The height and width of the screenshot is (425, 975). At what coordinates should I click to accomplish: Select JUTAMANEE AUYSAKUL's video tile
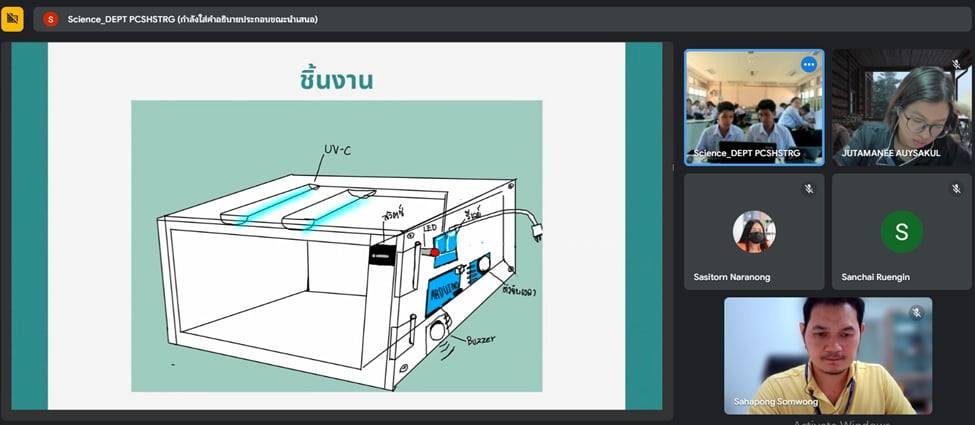click(901, 105)
